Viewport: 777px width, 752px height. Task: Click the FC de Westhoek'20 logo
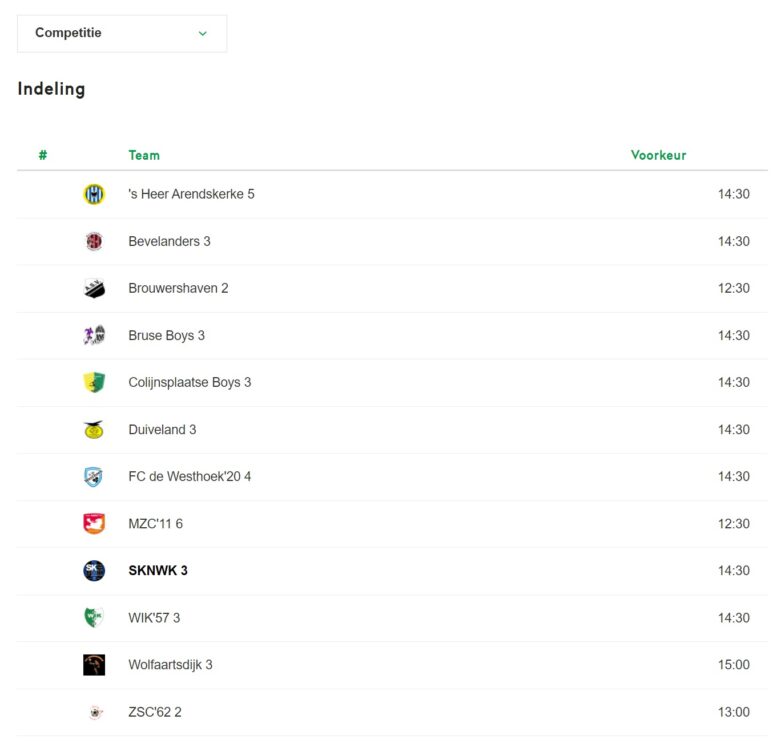[93, 477]
